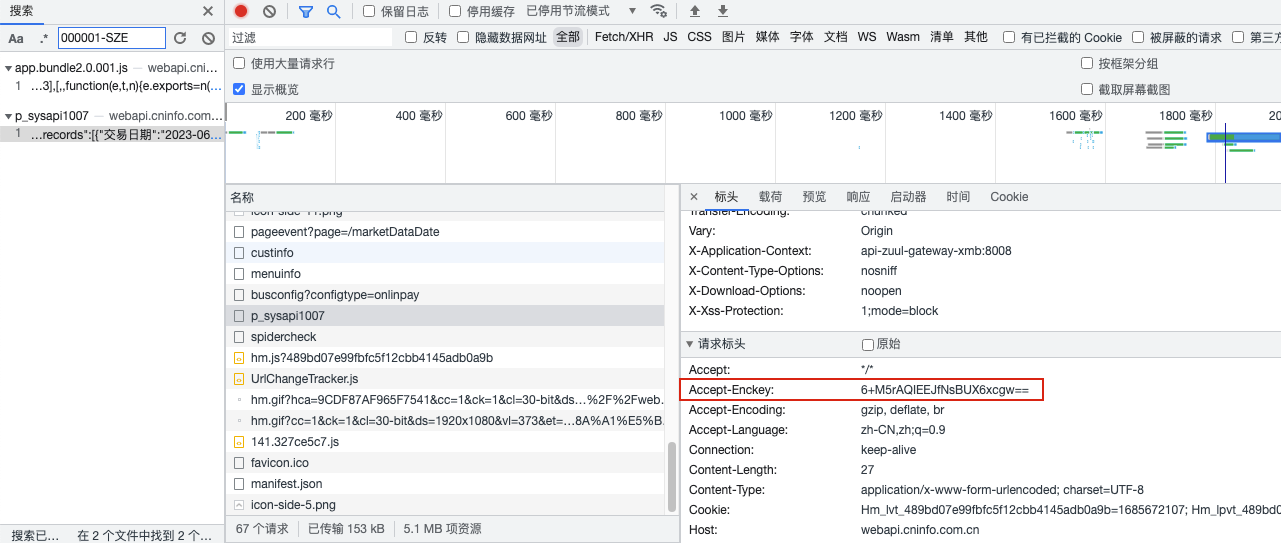Enable disable cache checkbox
The height and width of the screenshot is (543, 1281).
pyautogui.click(x=455, y=11)
